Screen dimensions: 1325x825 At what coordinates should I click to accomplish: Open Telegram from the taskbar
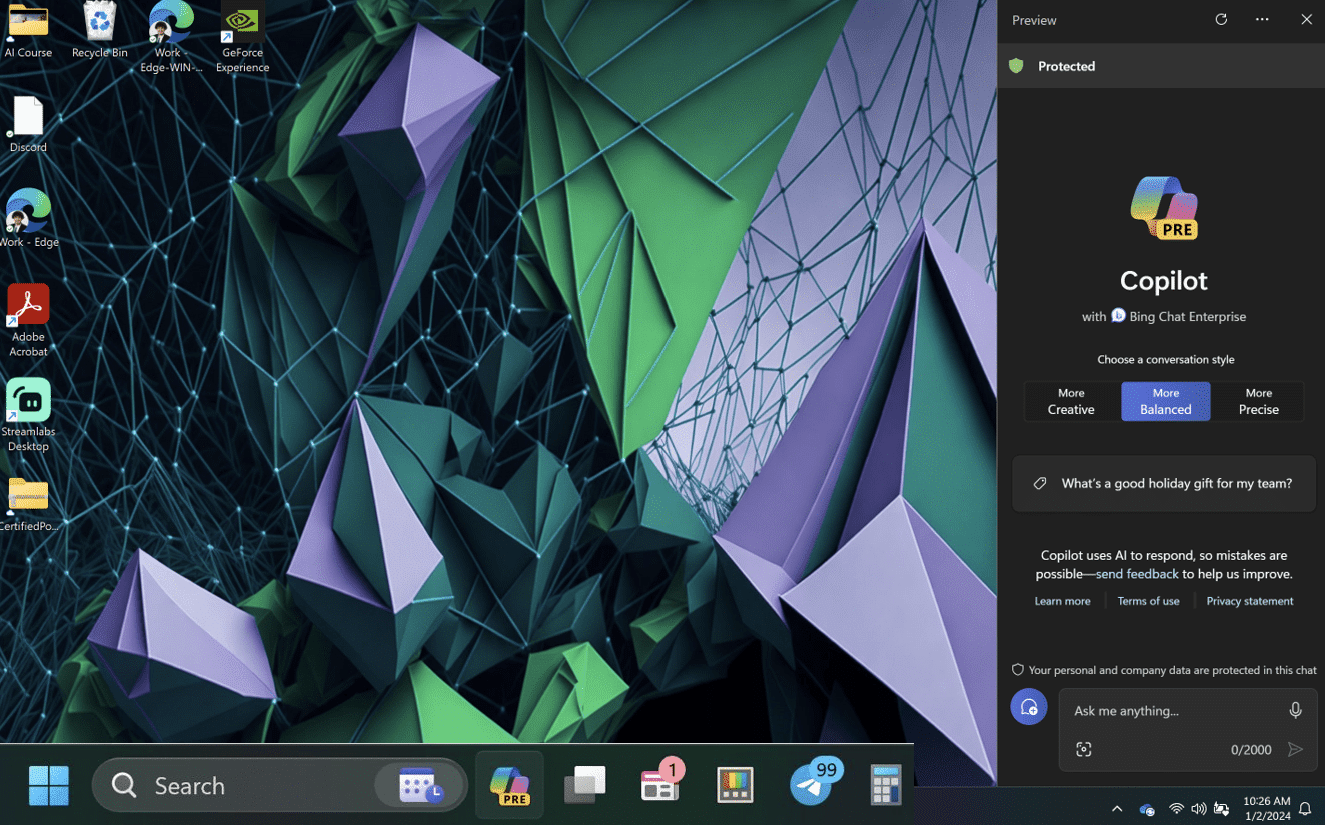tap(813, 785)
